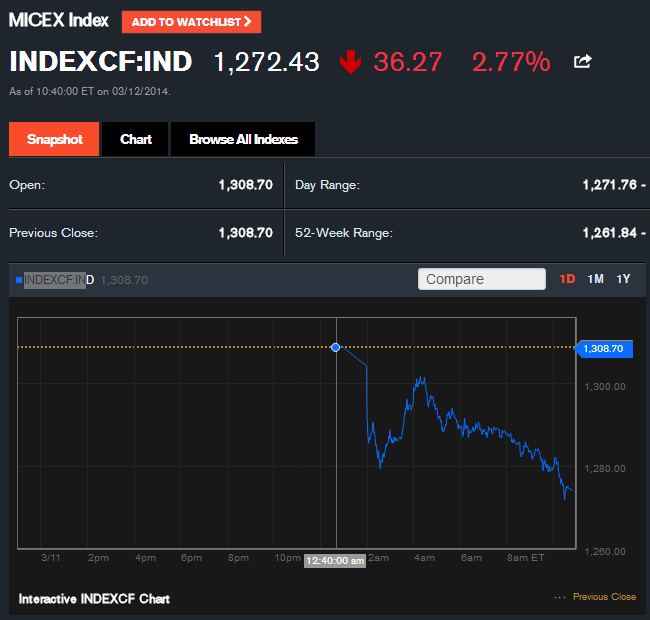Viewport: 650px width, 620px height.
Task: Open the Snapshot tab
Action: coord(54,139)
